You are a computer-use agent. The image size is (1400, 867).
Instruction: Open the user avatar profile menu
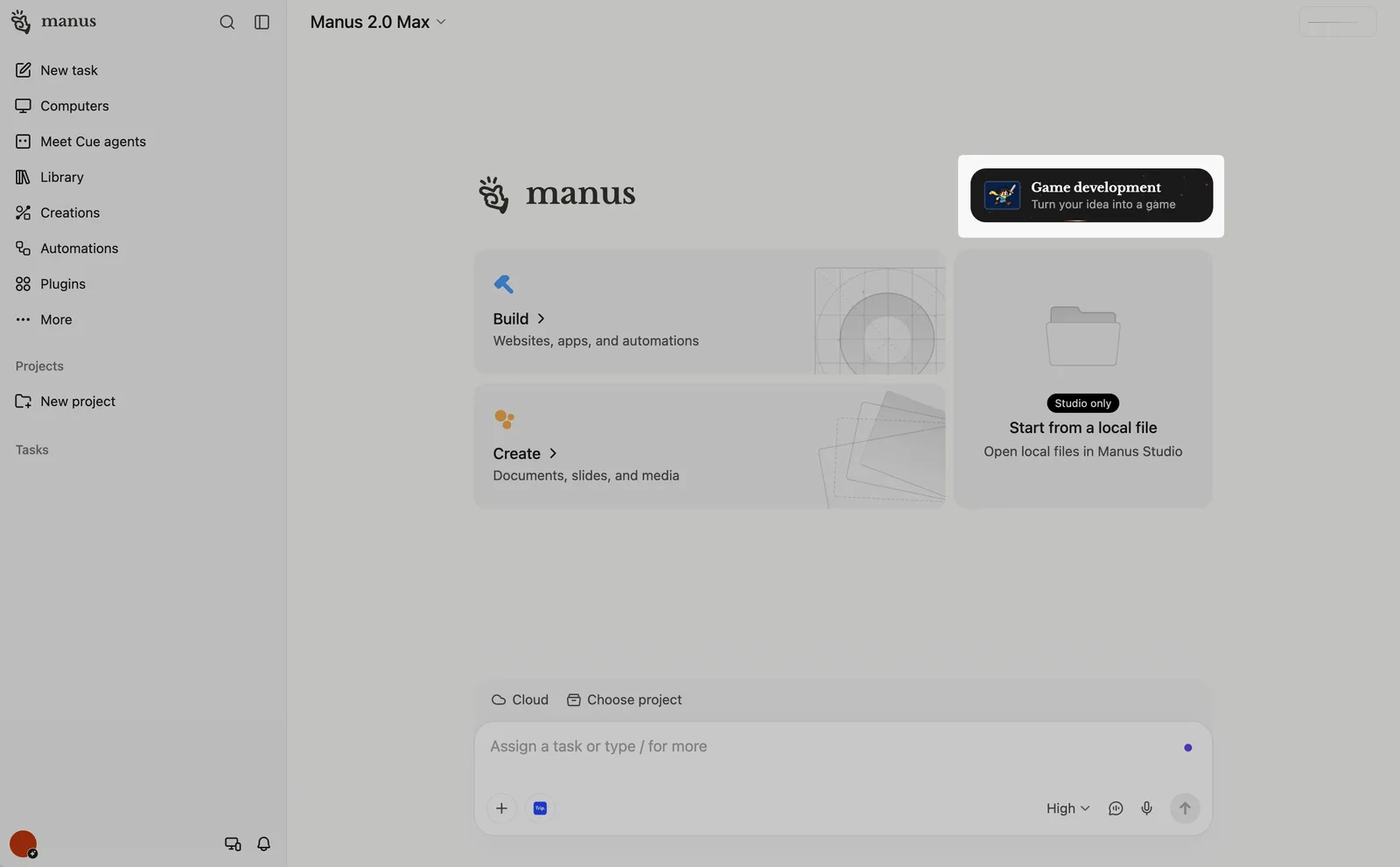23,844
